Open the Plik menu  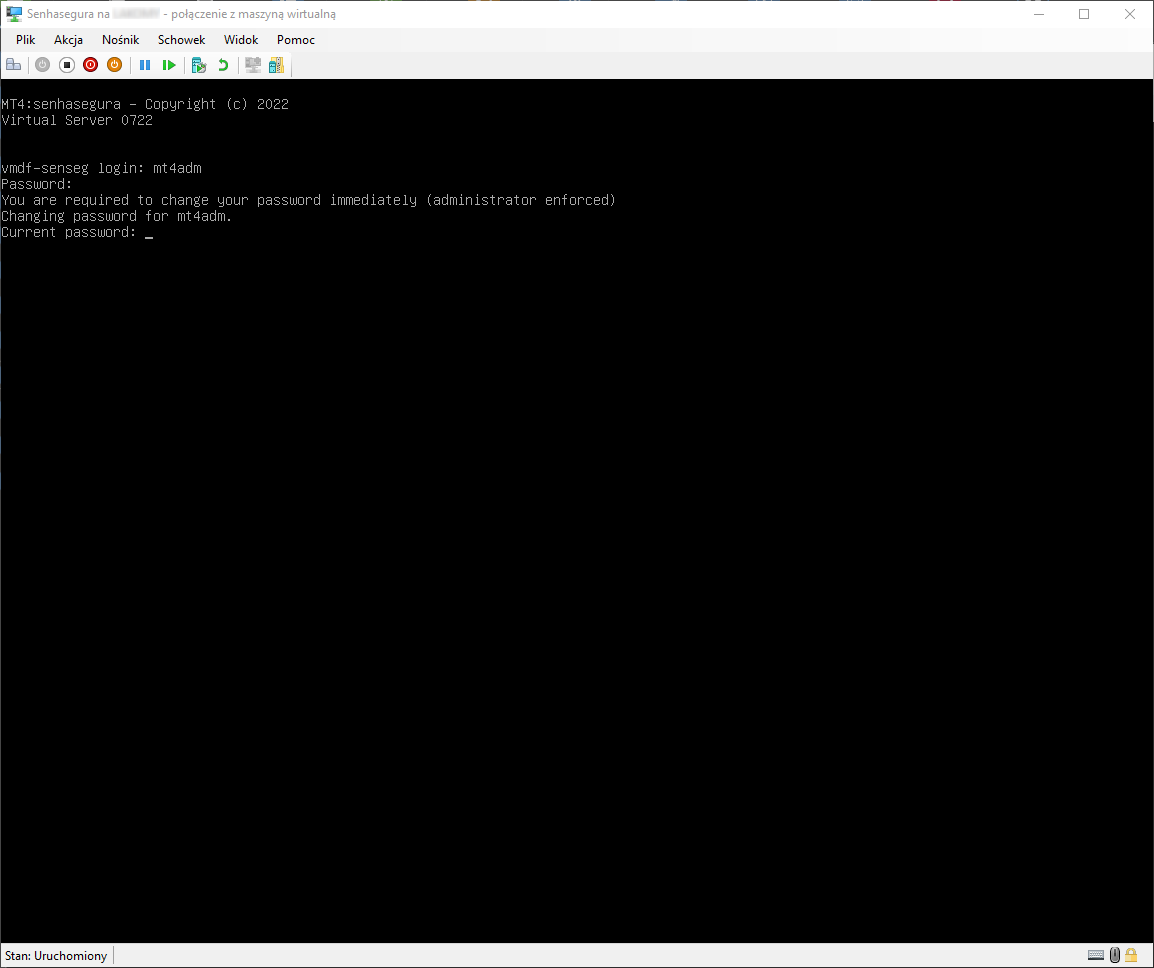click(26, 40)
